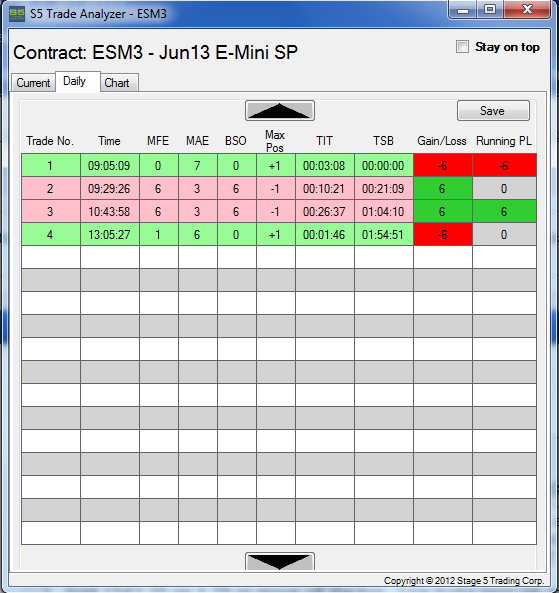559x593 pixels.
Task: Click TSB value 01:54:51
Action: [x=384, y=234]
